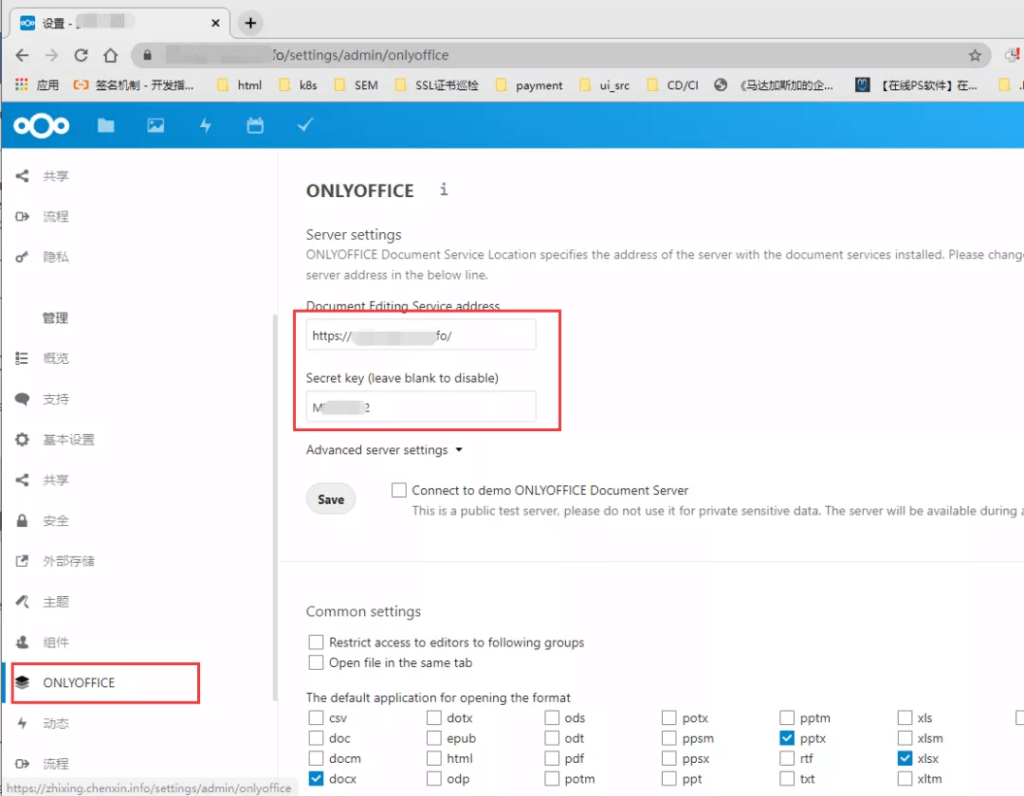The image size is (1024, 796).
Task: Open 概览 in the admin sidebar
Action: 56,358
